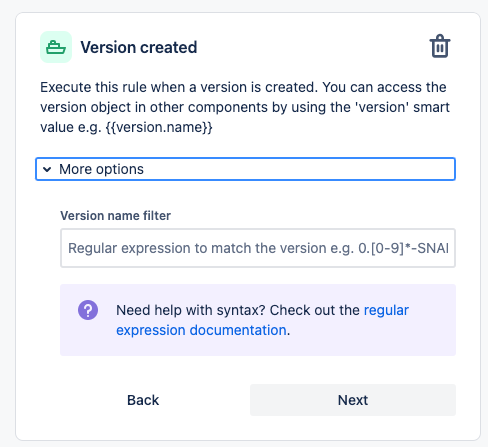Click the blue outlined More options bar

tap(245, 169)
